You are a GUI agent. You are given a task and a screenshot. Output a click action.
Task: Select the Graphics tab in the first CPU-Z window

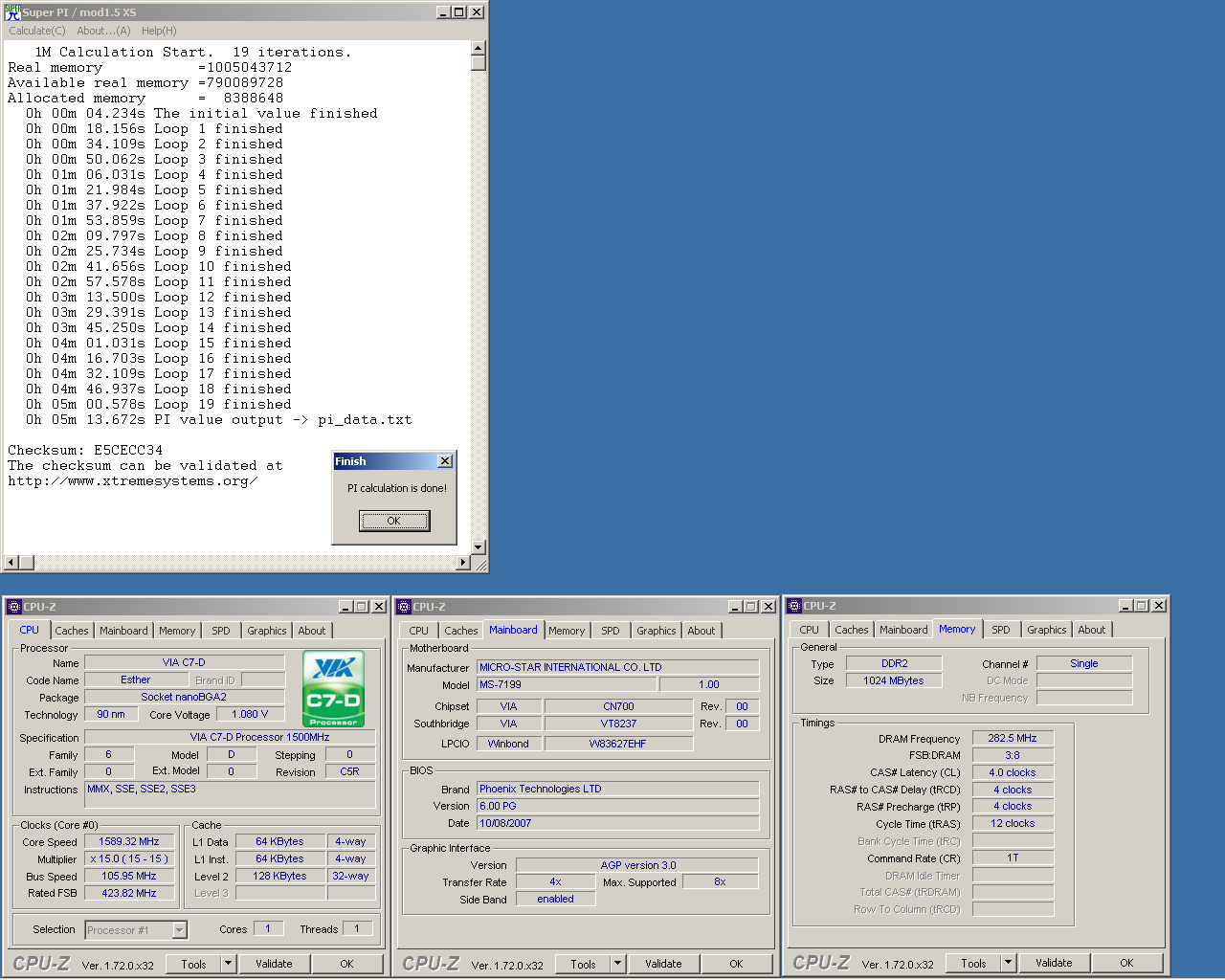(267, 631)
